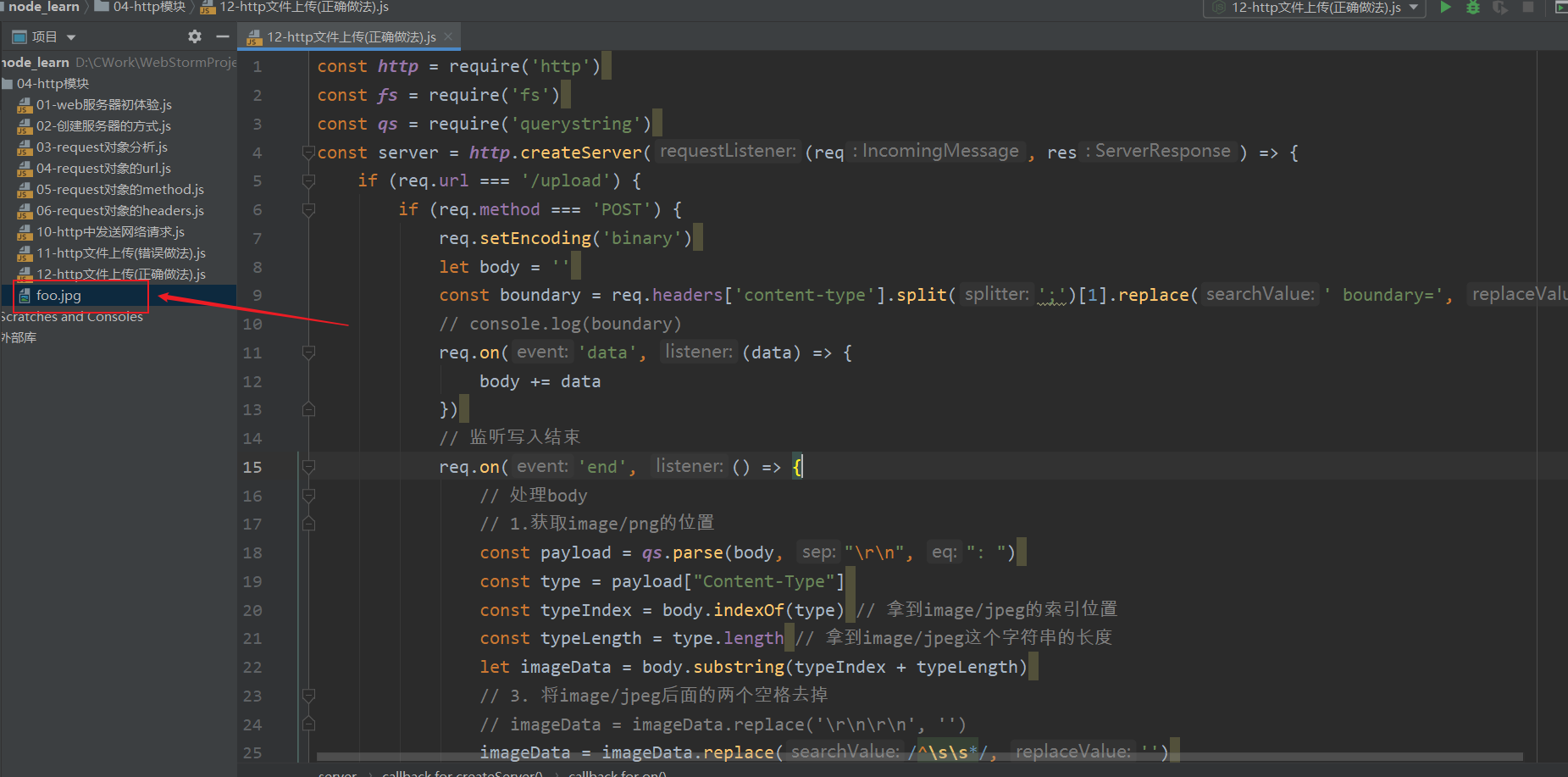1568x777 pixels.
Task: Click 'server' in bottom code breadcrumb
Action: pos(337,773)
